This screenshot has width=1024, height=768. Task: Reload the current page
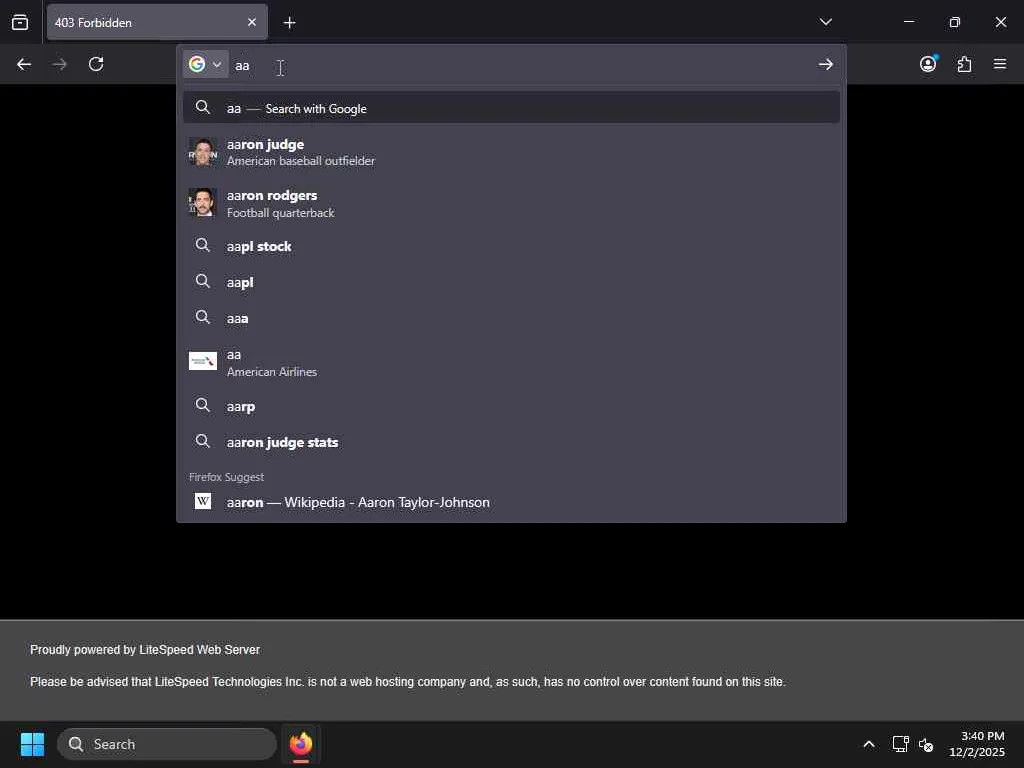coord(96,64)
